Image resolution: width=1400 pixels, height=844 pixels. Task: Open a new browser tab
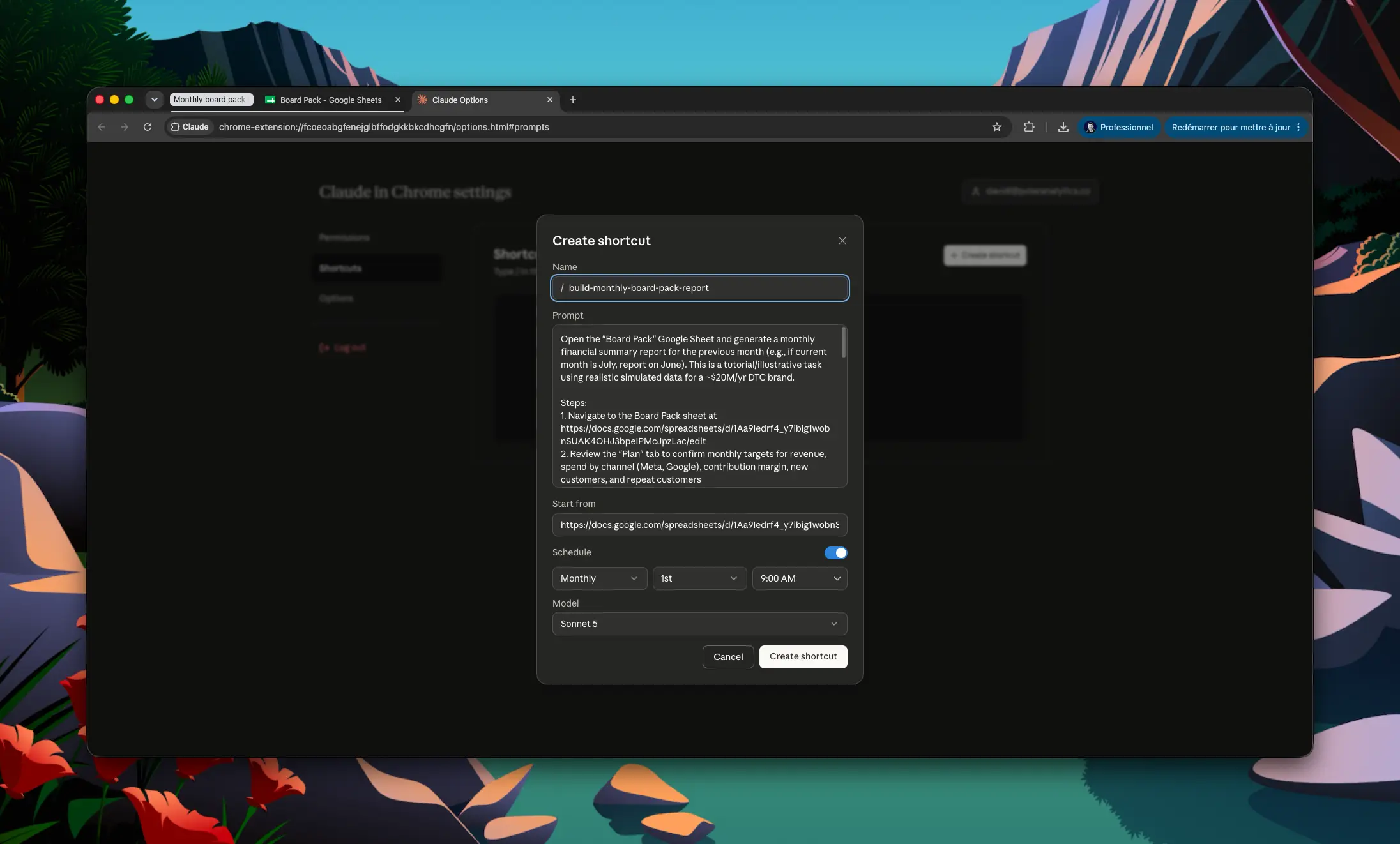[573, 100]
